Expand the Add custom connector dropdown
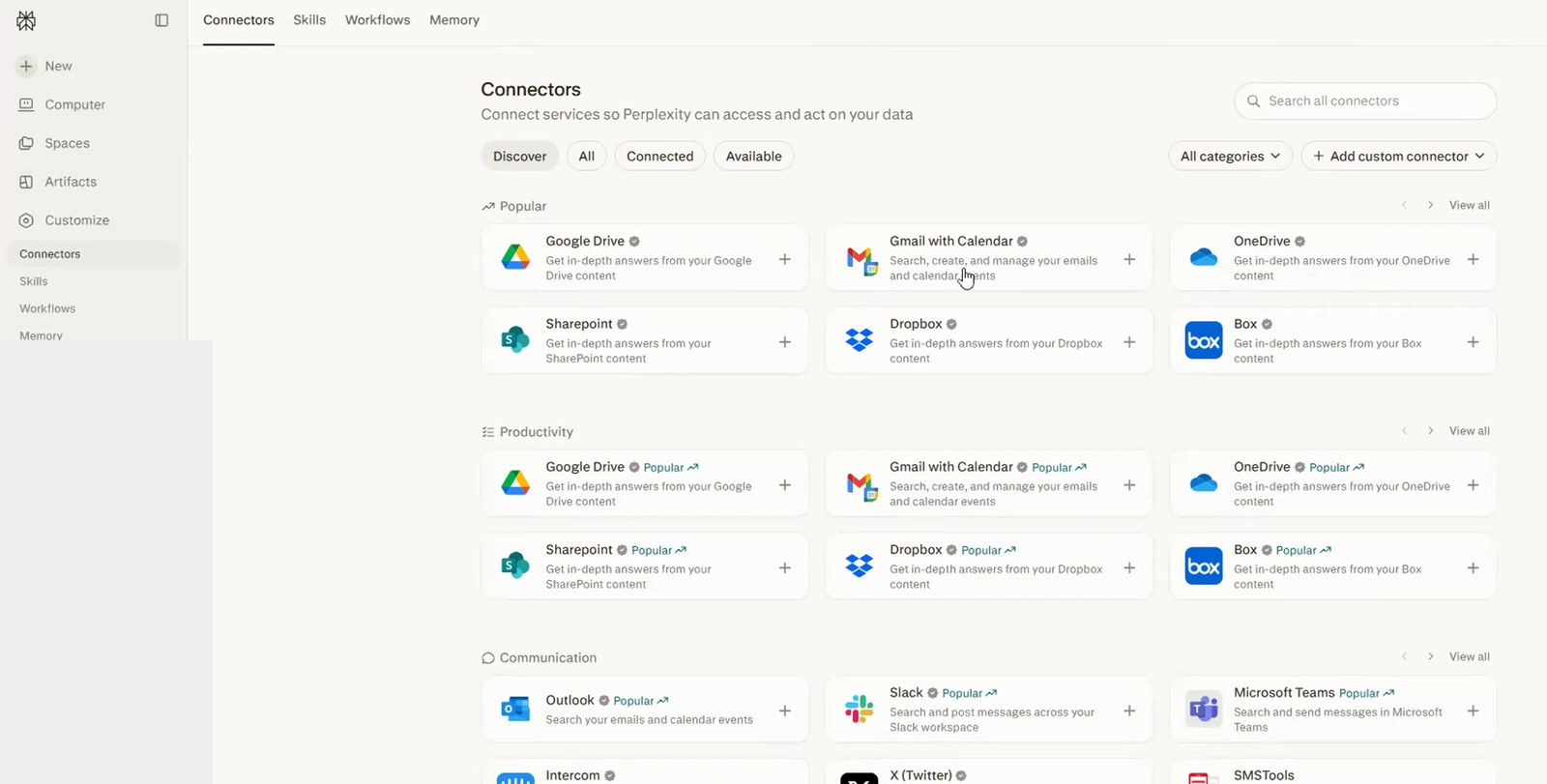This screenshot has width=1547, height=784. pyautogui.click(x=1398, y=156)
